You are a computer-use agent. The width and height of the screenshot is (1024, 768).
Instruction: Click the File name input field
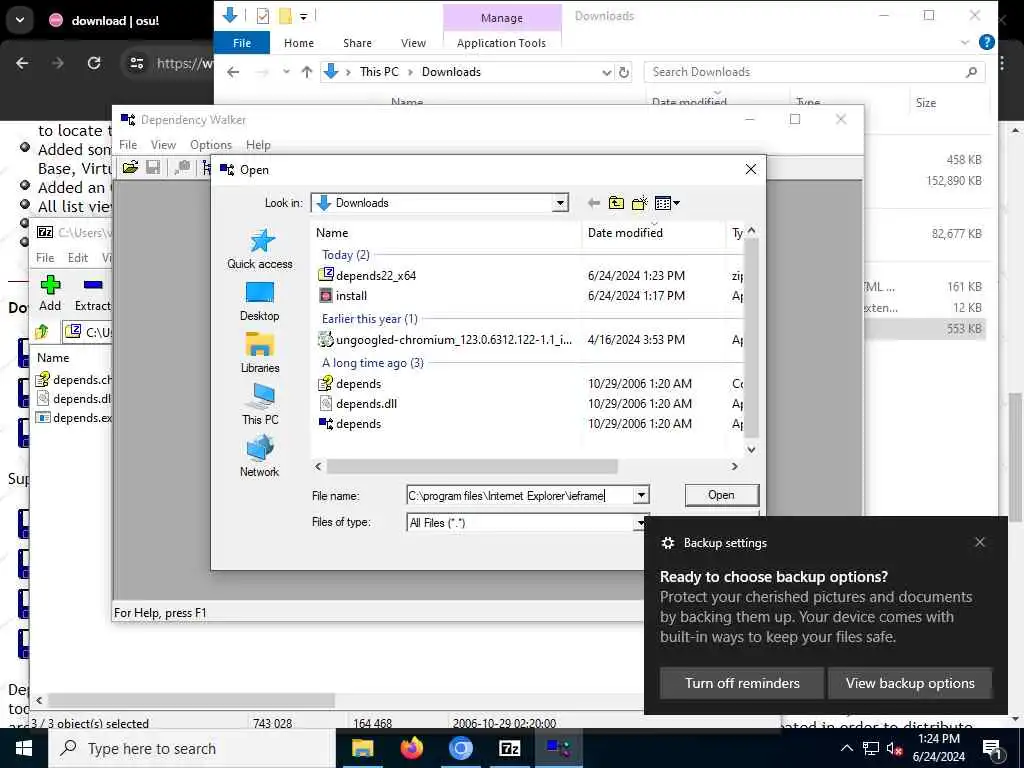[520, 496]
